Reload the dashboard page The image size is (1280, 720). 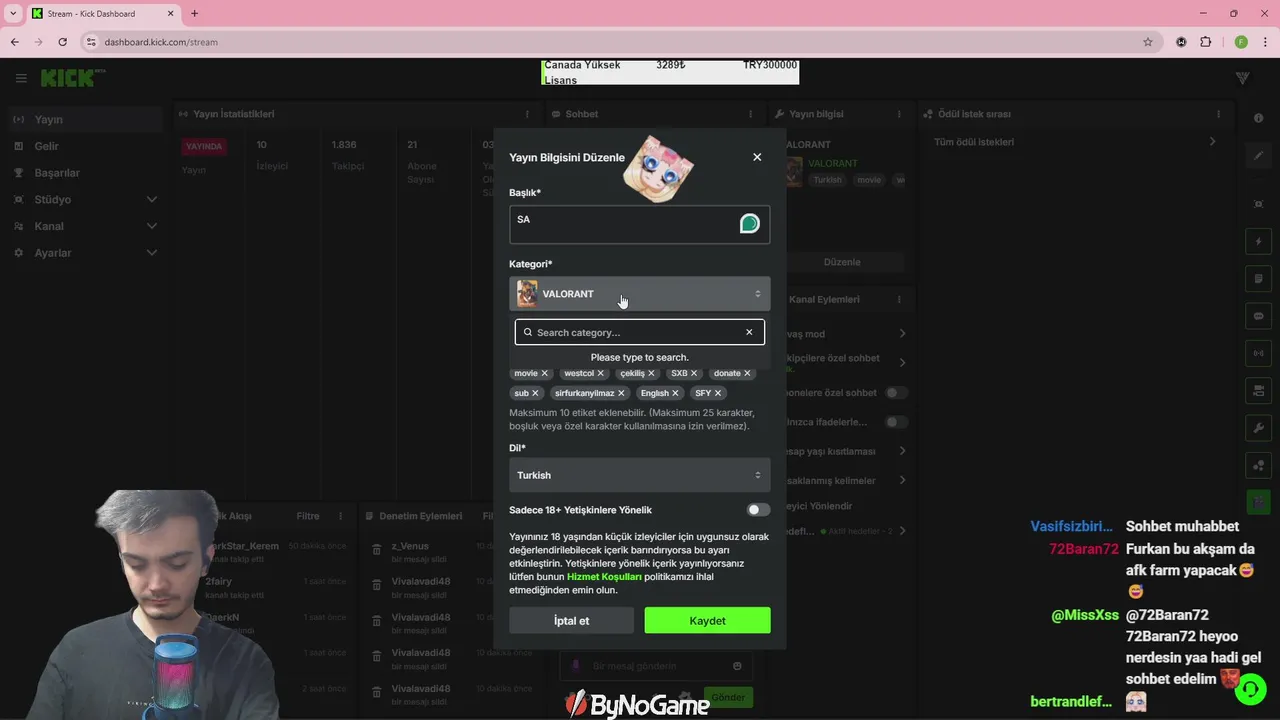[62, 42]
